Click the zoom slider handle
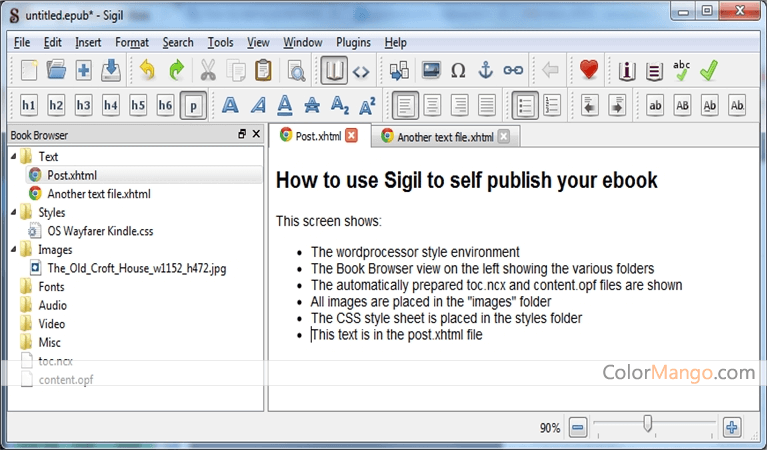The width and height of the screenshot is (767, 450). click(x=648, y=425)
